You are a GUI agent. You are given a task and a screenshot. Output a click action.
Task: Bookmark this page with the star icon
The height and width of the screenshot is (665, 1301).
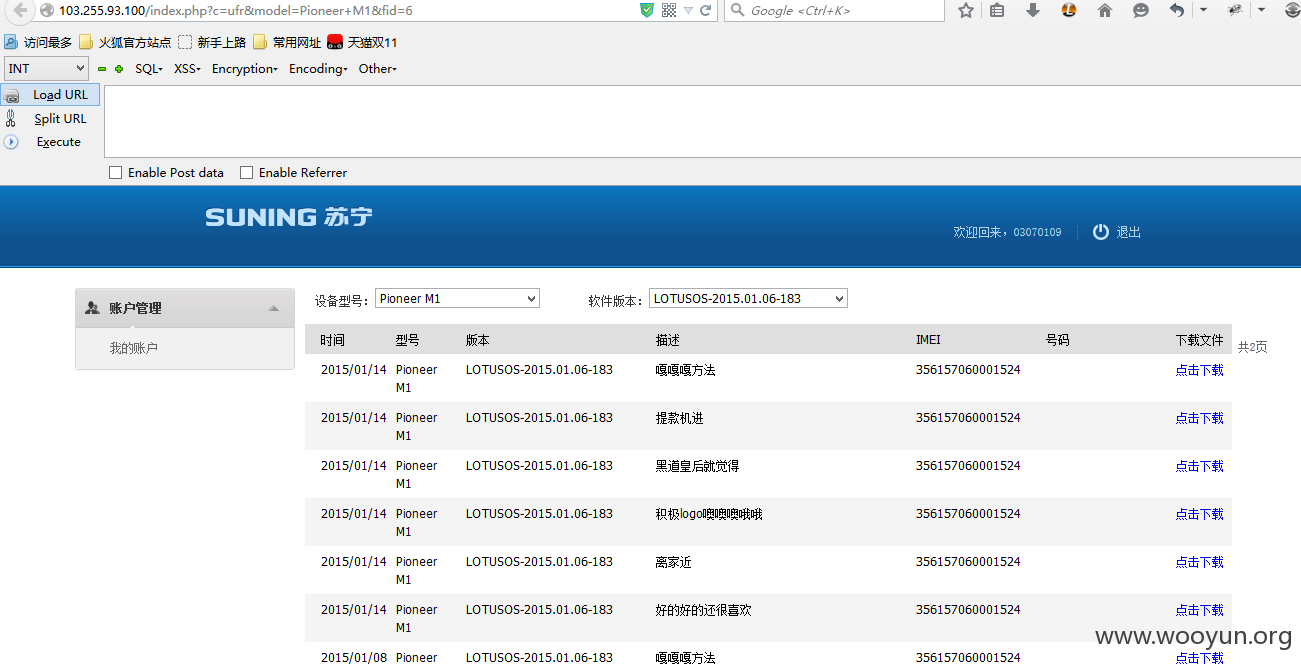coord(966,10)
